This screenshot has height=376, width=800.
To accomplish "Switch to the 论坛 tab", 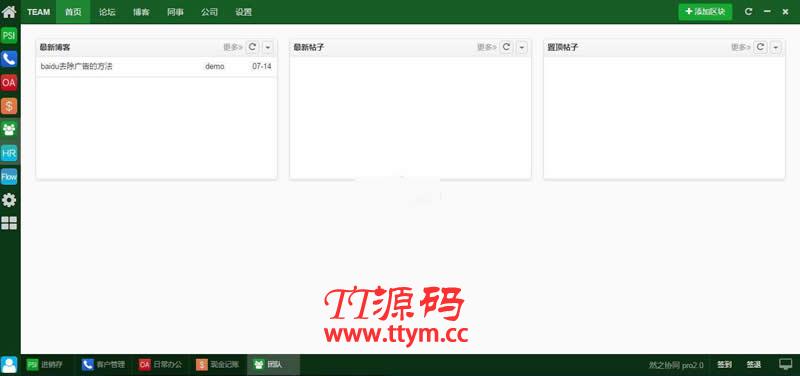I will tap(107, 12).
